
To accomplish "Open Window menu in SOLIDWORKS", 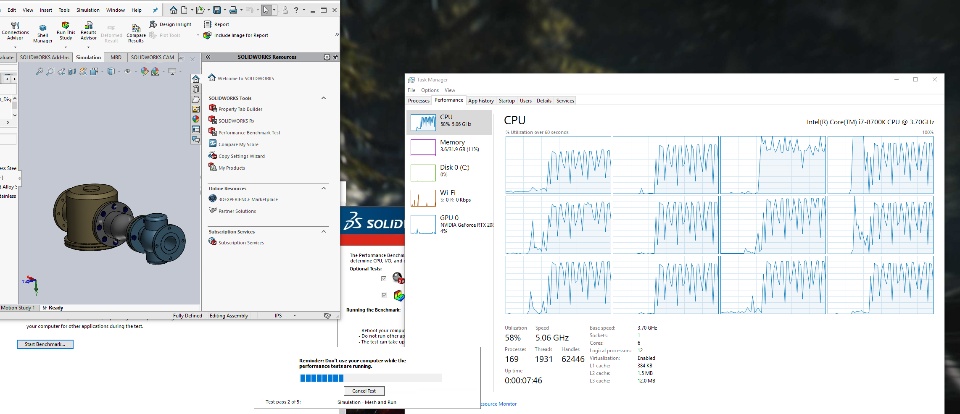I will pyautogui.click(x=116, y=10).
